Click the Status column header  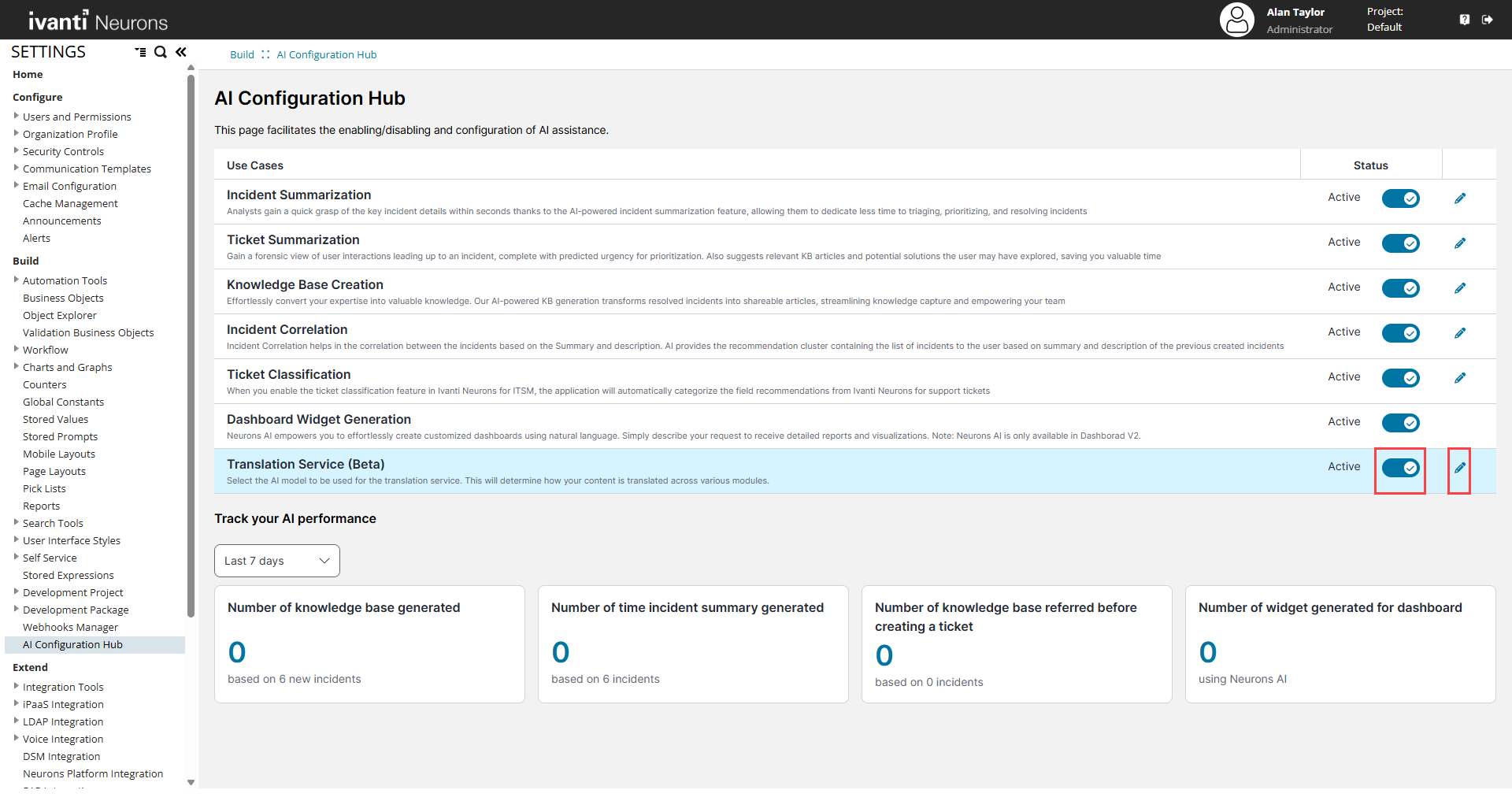pos(1371,165)
